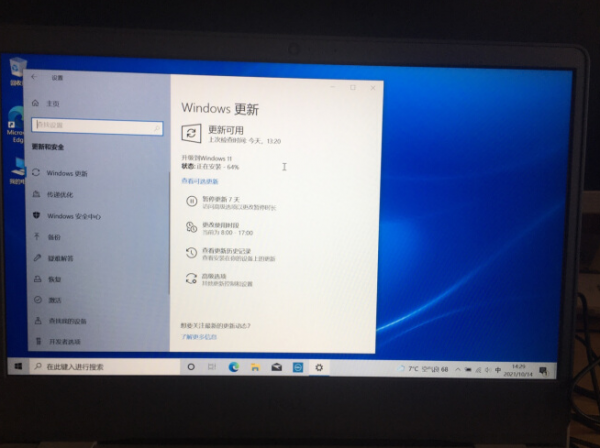Image resolution: width=600 pixels, height=448 pixels.
Task: Click the taskbar search box 在此键入进行搜索
Action: pos(104,367)
